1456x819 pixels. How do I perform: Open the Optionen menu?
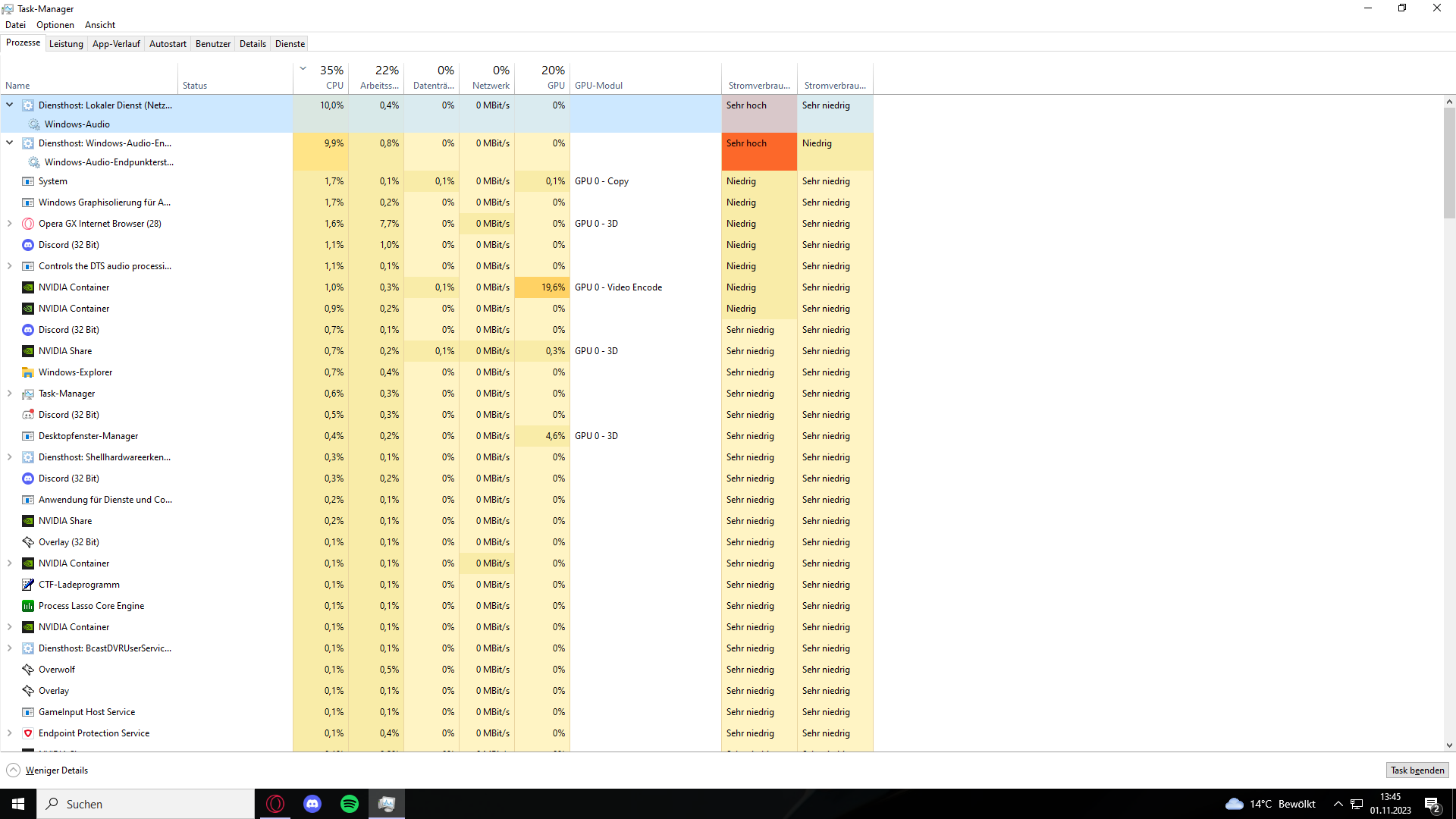[55, 25]
